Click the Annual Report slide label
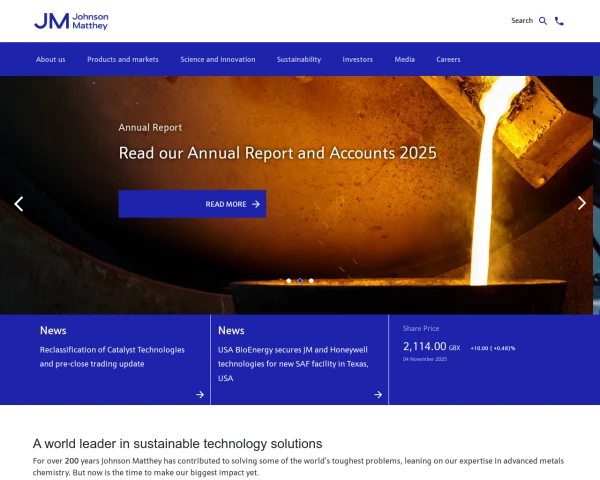 coord(150,127)
